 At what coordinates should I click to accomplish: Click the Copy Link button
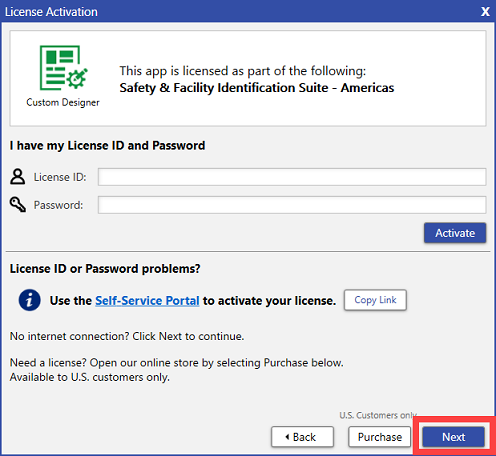click(x=375, y=300)
